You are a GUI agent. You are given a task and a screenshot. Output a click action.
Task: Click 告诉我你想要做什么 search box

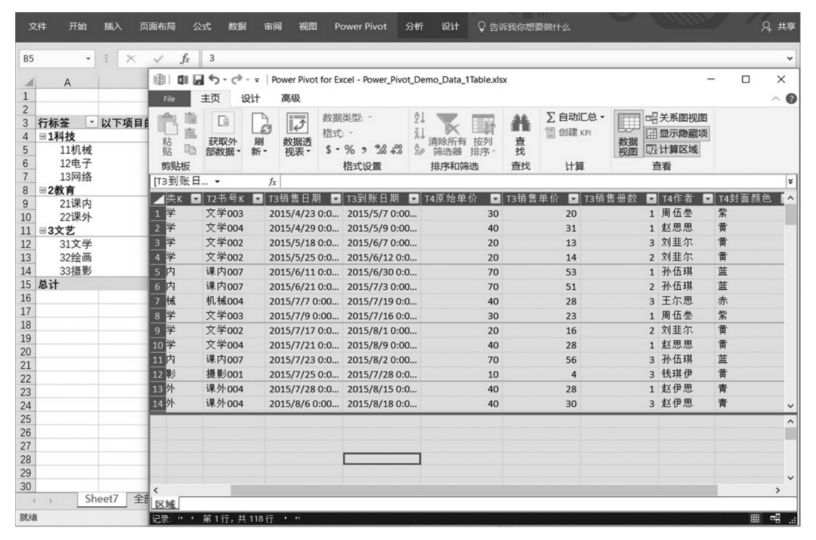click(524, 27)
